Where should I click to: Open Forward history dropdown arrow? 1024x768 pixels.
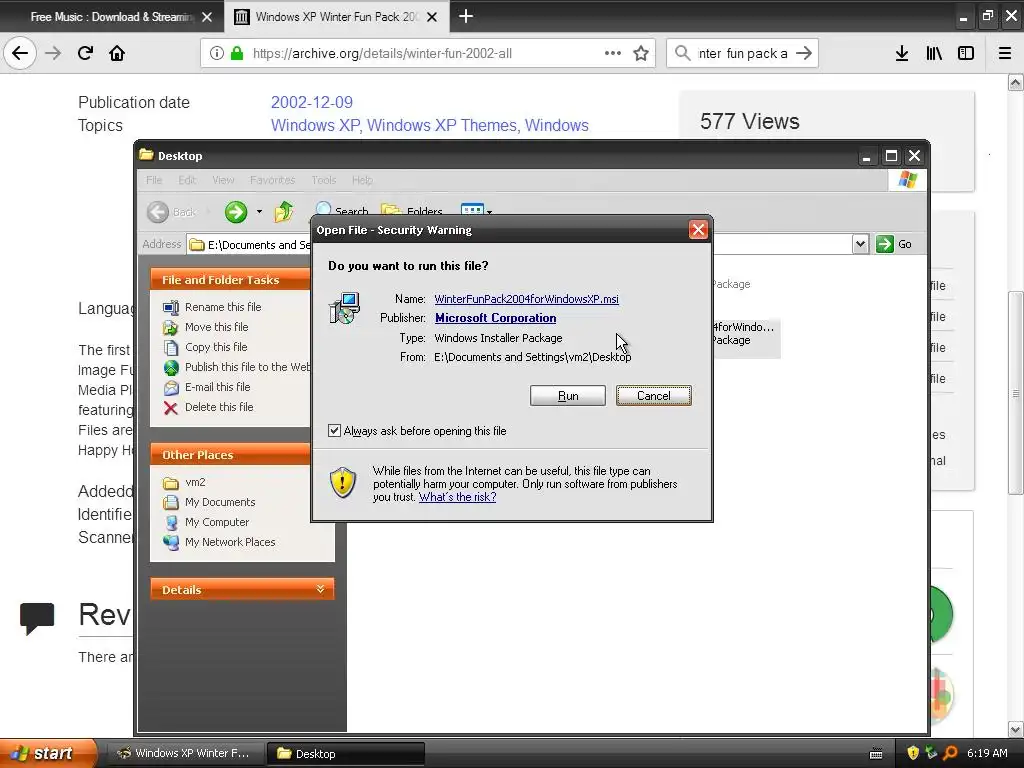click(x=259, y=212)
